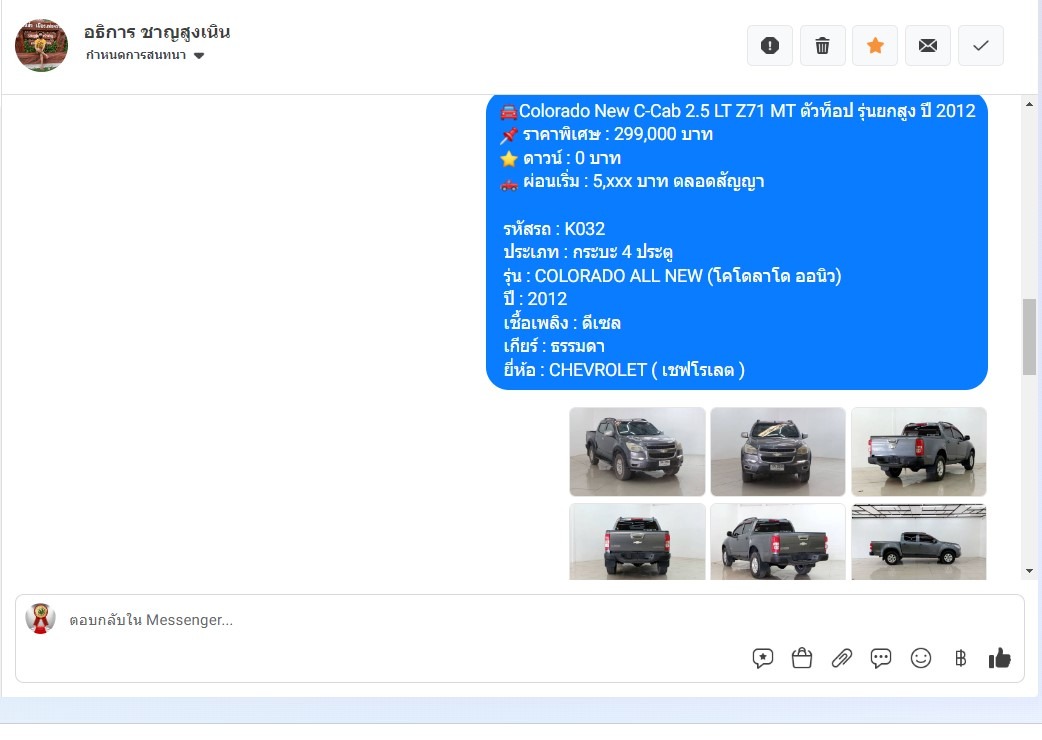Click the chat scrollbar thumb

pos(1029,337)
